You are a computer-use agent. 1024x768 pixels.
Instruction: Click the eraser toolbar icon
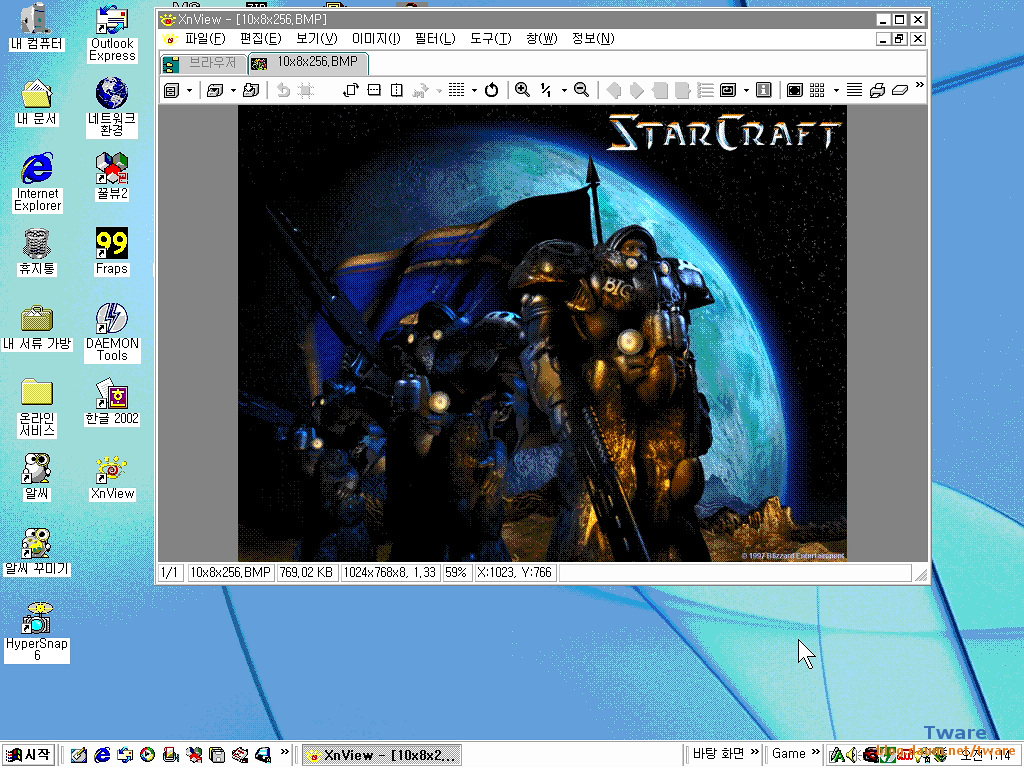point(900,90)
